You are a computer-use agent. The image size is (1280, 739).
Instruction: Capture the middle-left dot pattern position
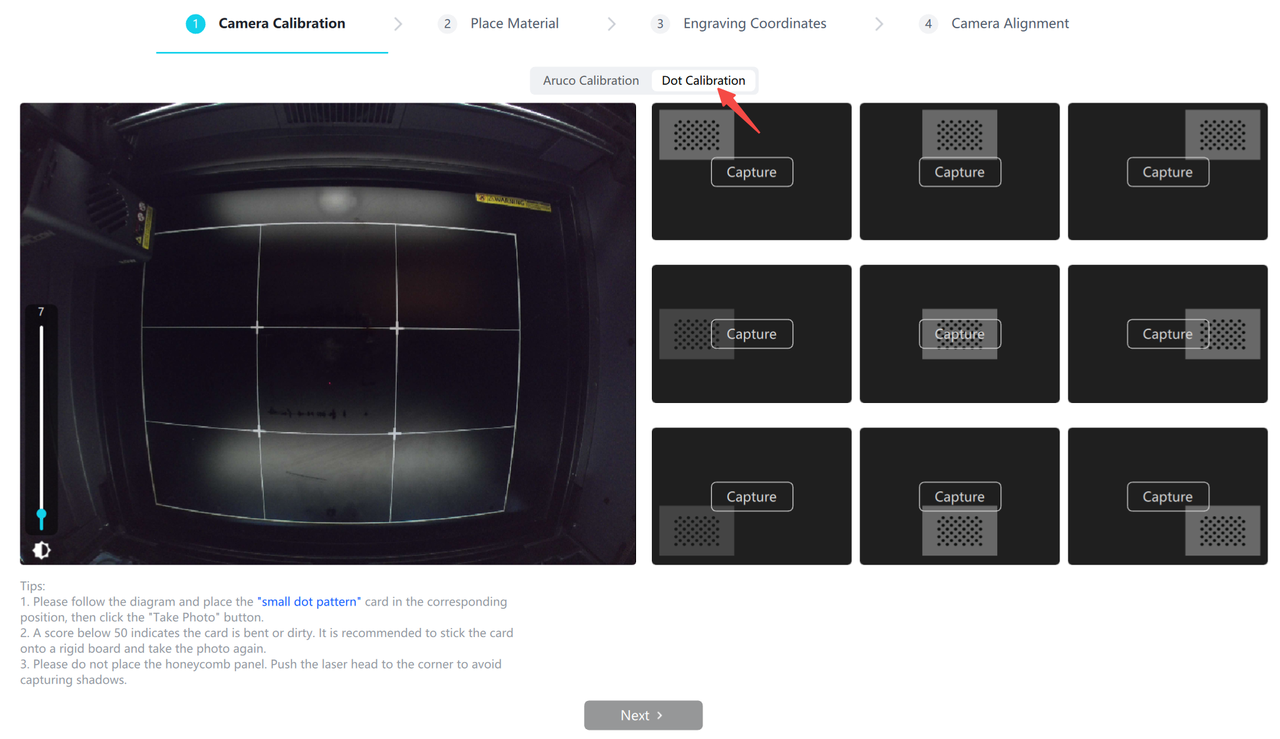pyautogui.click(x=751, y=334)
